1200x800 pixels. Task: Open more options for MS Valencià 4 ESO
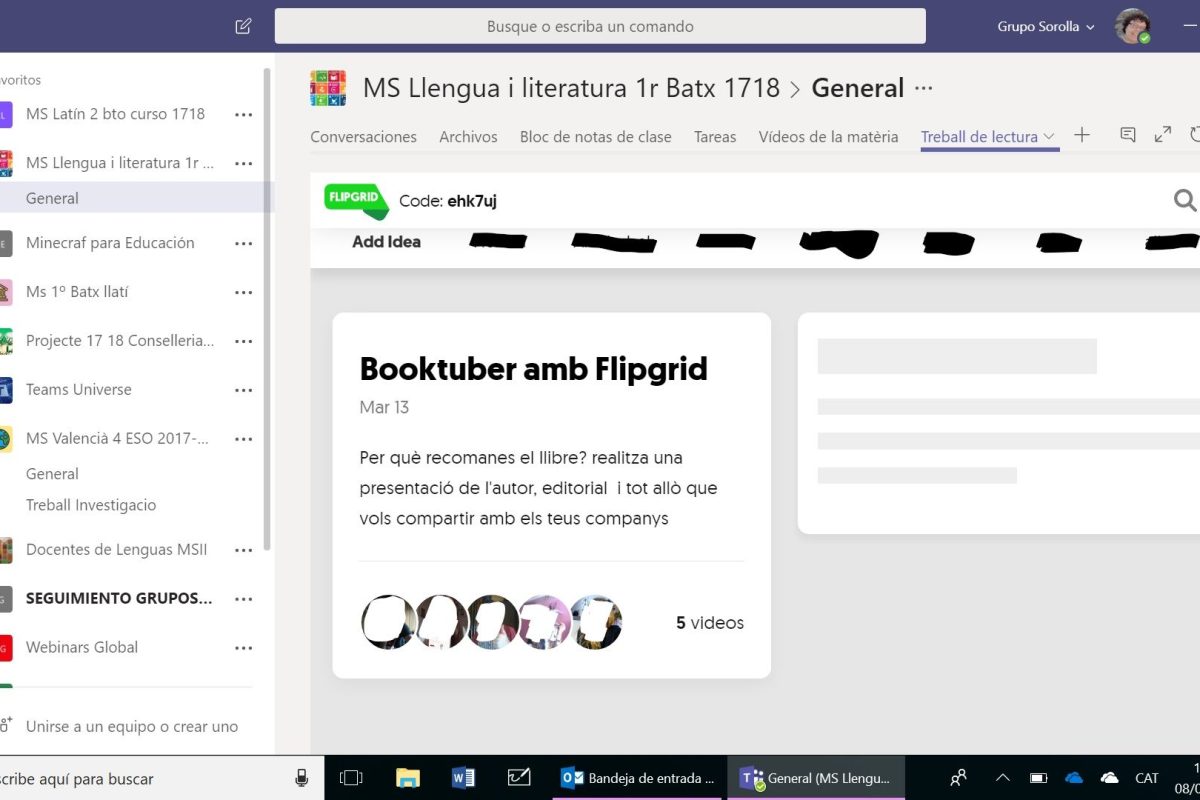[243, 439]
